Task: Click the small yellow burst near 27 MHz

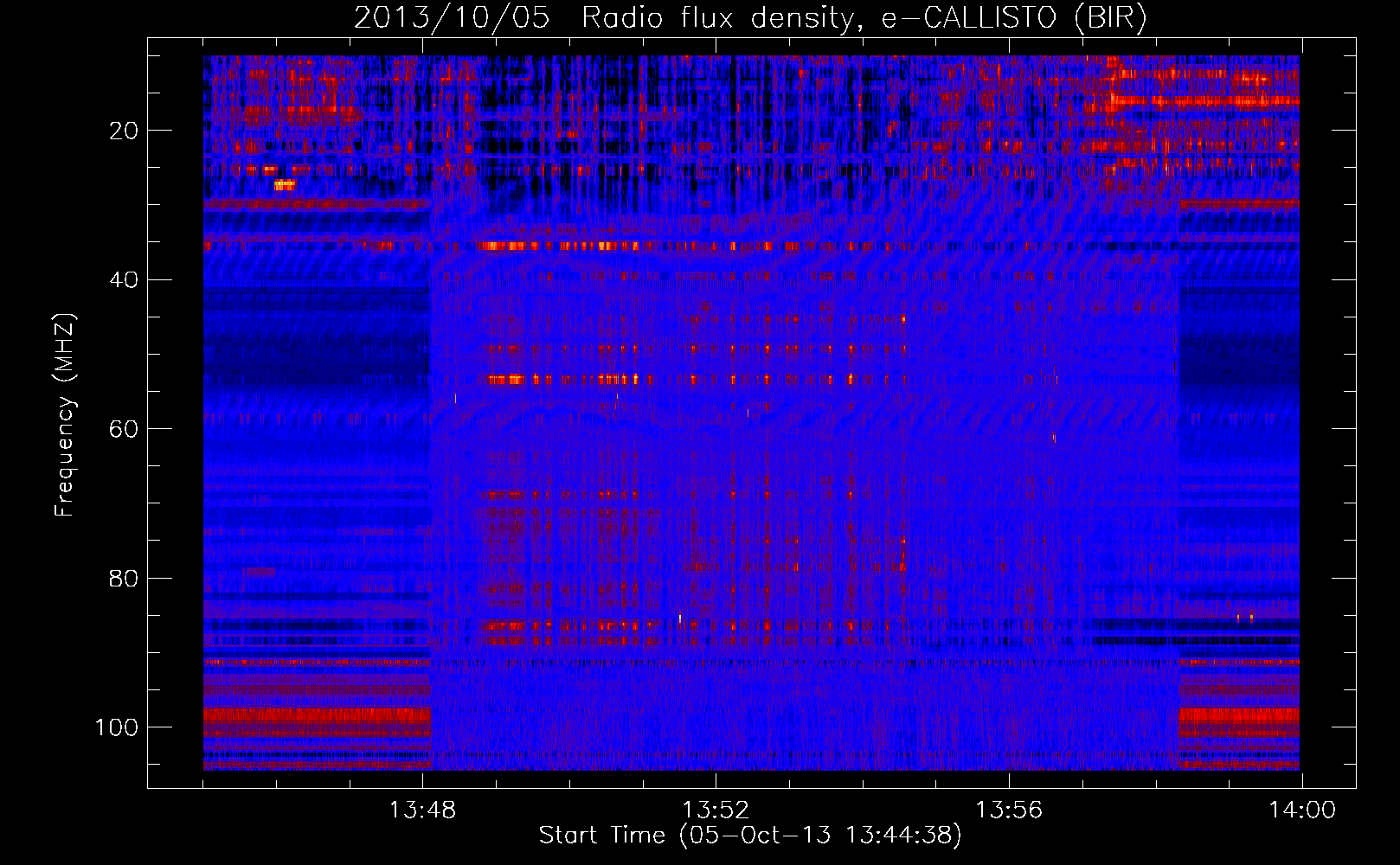Action: click(x=285, y=184)
